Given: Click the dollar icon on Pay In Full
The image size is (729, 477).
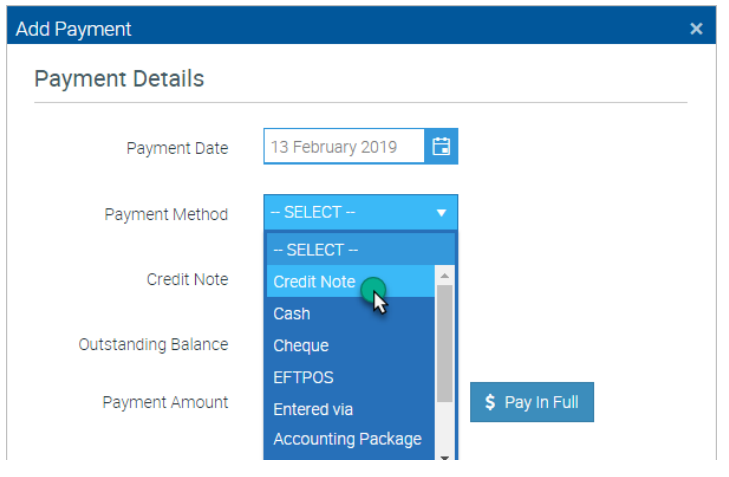Looking at the screenshot, I should 490,402.
